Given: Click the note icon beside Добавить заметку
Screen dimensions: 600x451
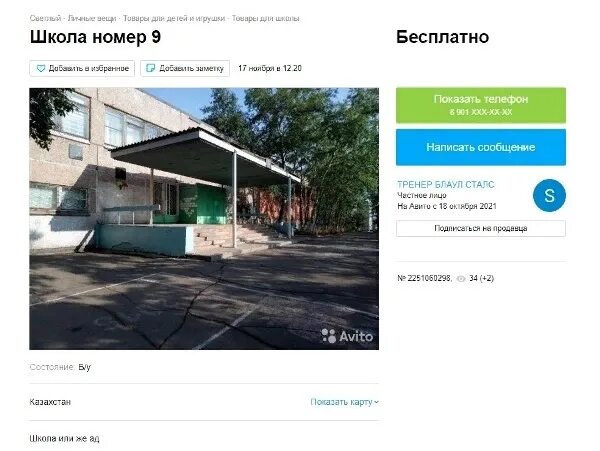Looking at the screenshot, I should point(151,68).
